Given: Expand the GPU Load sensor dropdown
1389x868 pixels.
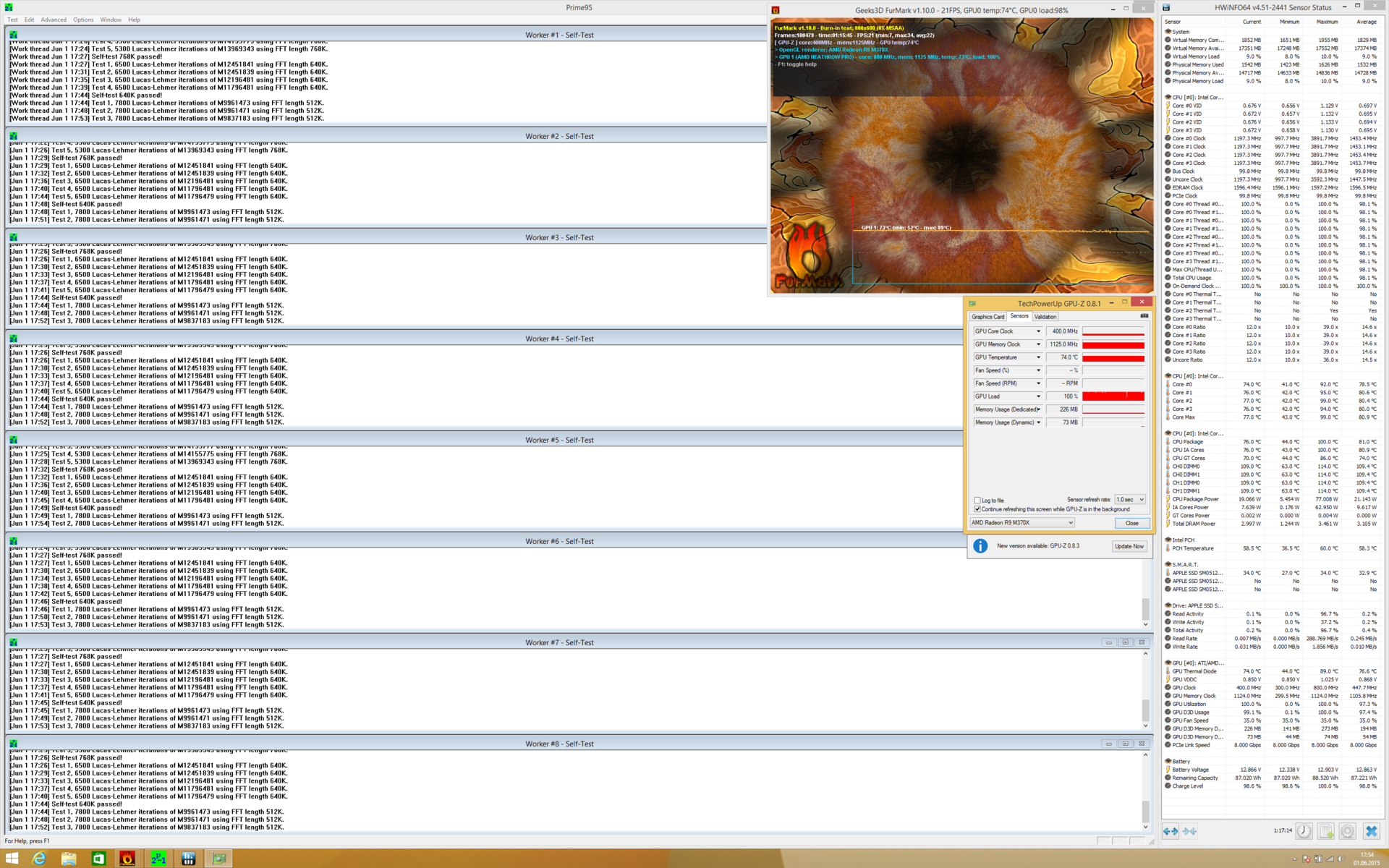Looking at the screenshot, I should tap(1038, 396).
